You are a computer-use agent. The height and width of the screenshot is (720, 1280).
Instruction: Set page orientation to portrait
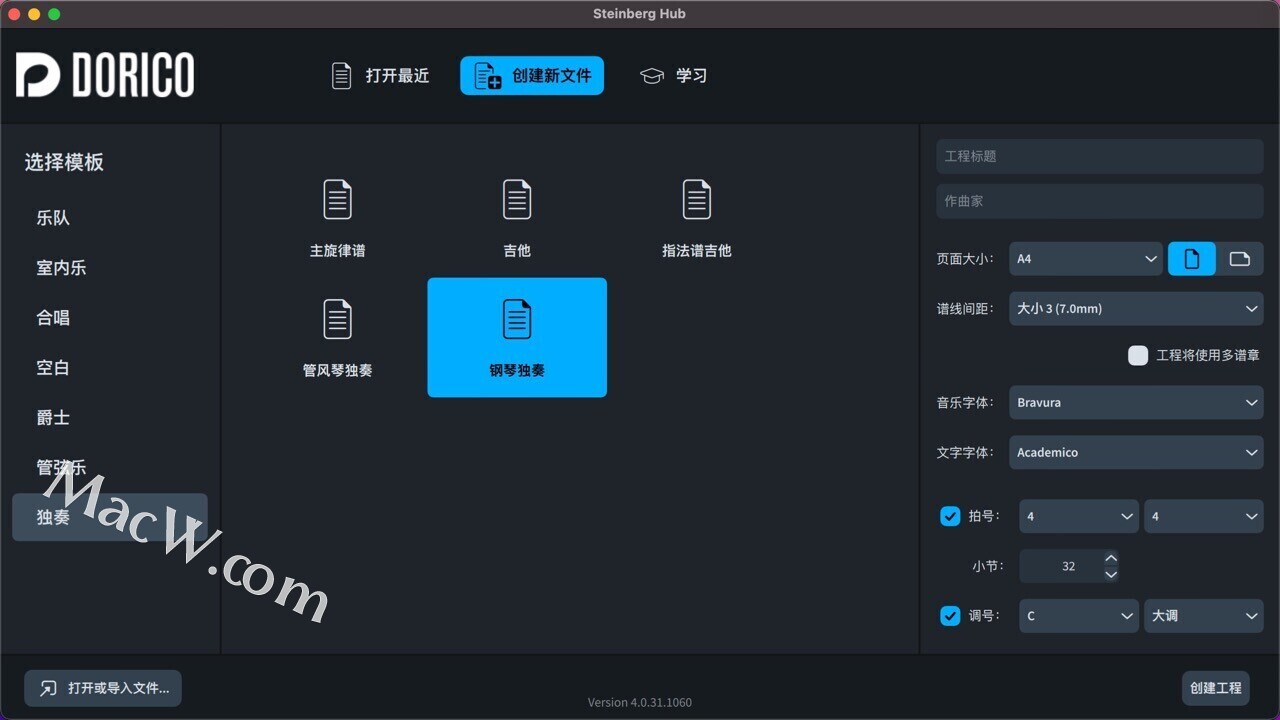pyautogui.click(x=1192, y=259)
